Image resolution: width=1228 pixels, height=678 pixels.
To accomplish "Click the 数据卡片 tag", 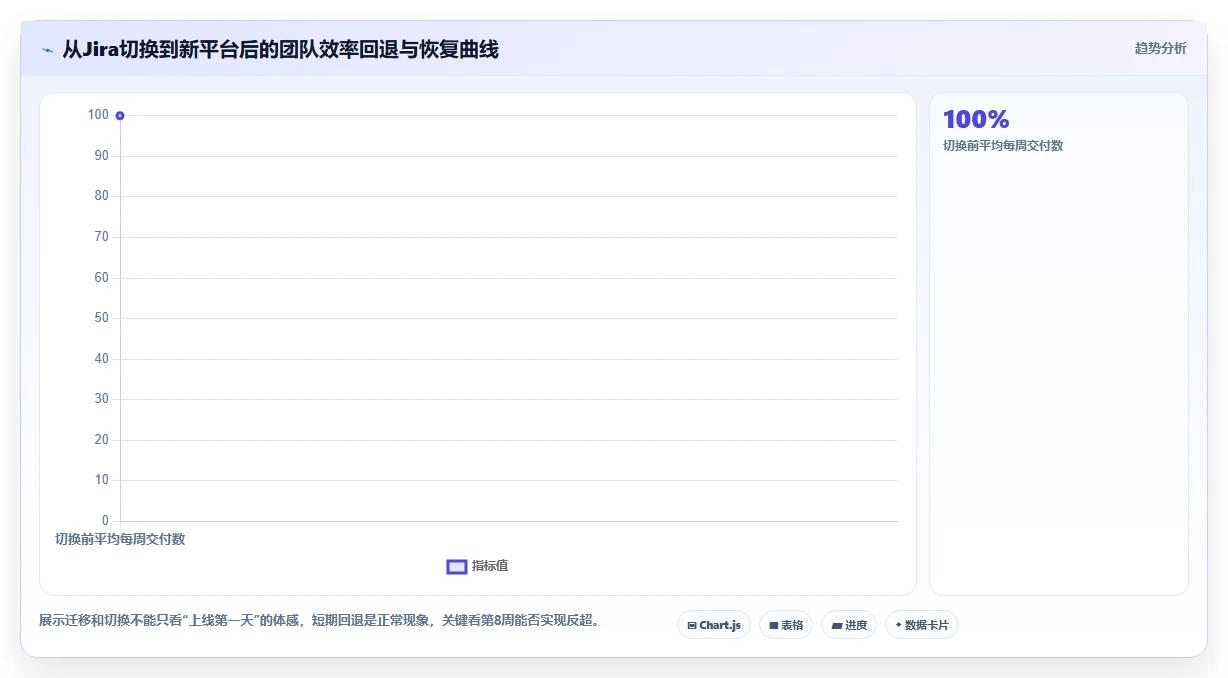I will point(922,625).
